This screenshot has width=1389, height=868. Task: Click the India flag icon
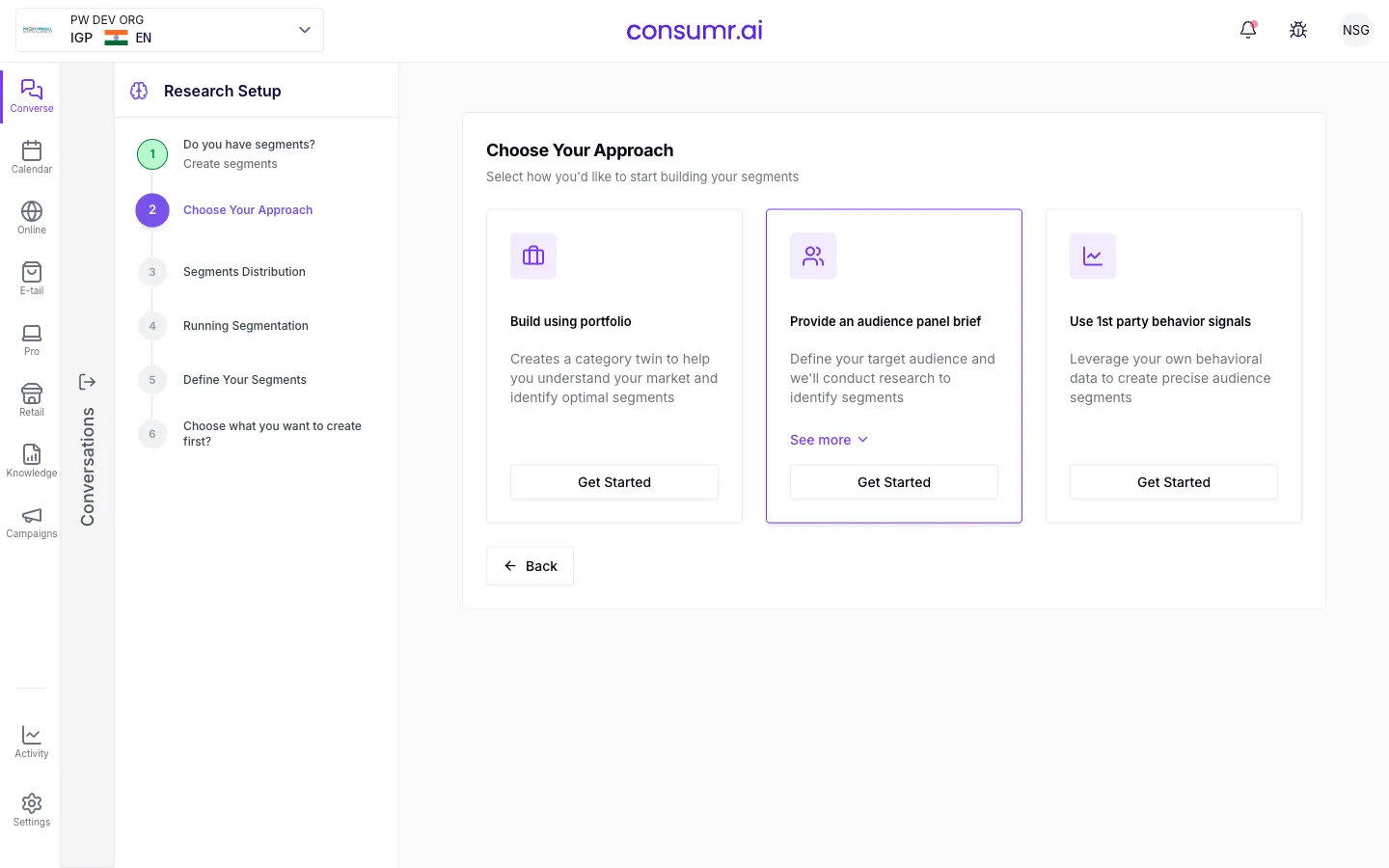click(x=116, y=38)
